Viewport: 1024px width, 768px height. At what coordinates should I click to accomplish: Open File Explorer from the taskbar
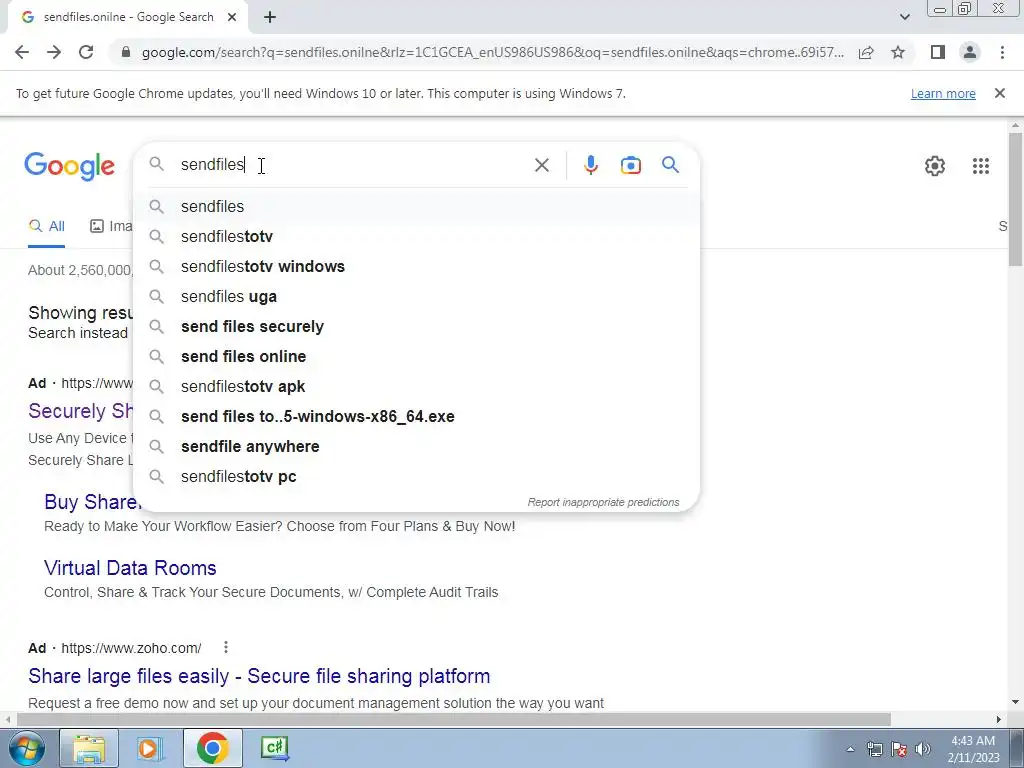tap(89, 748)
